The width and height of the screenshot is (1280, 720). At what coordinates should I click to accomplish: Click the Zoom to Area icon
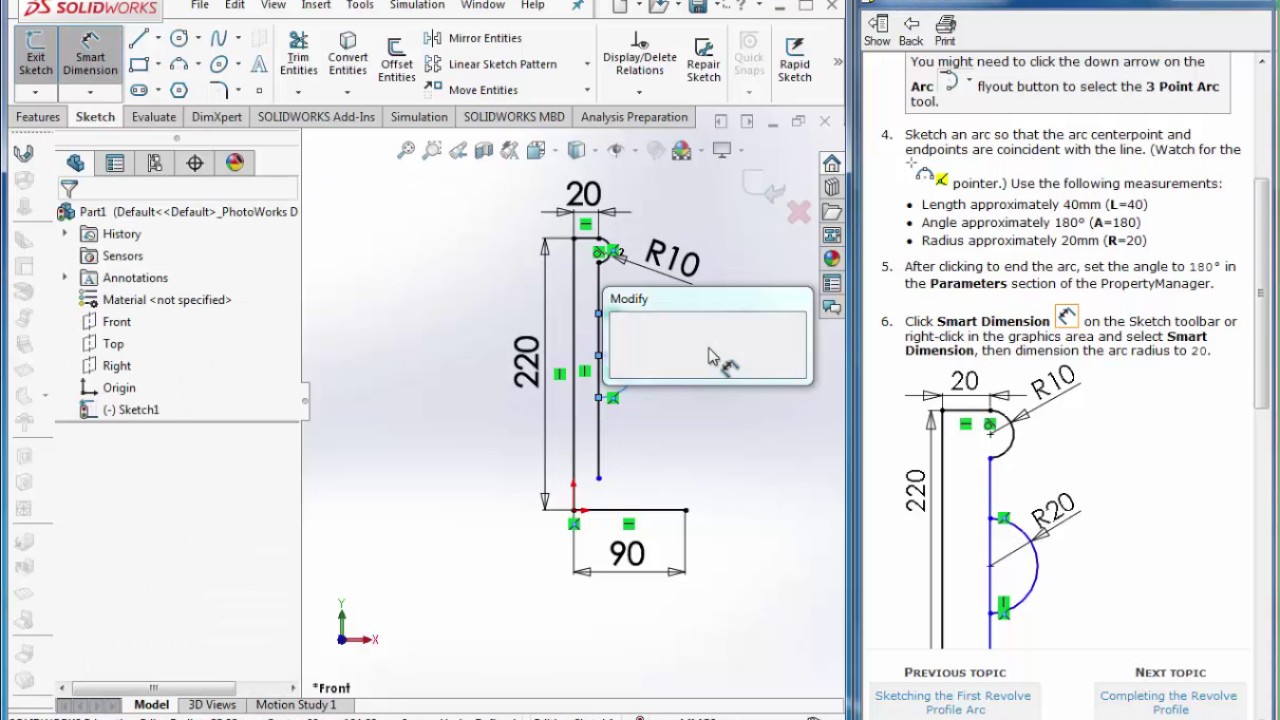(432, 150)
